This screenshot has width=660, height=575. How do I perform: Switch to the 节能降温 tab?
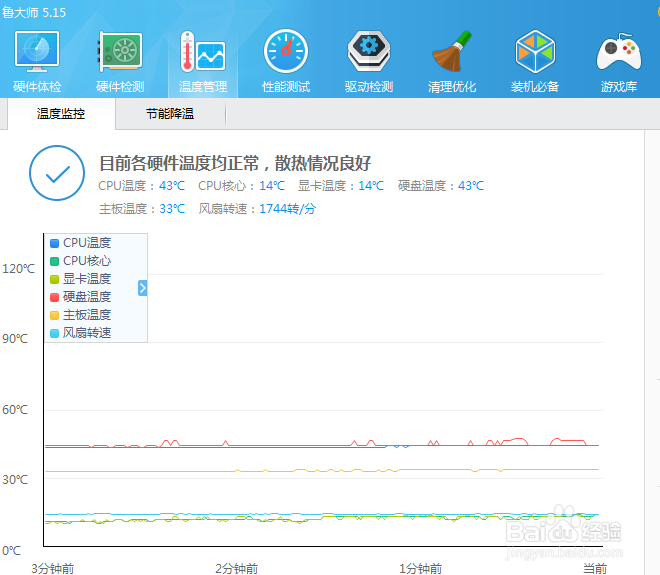point(170,114)
